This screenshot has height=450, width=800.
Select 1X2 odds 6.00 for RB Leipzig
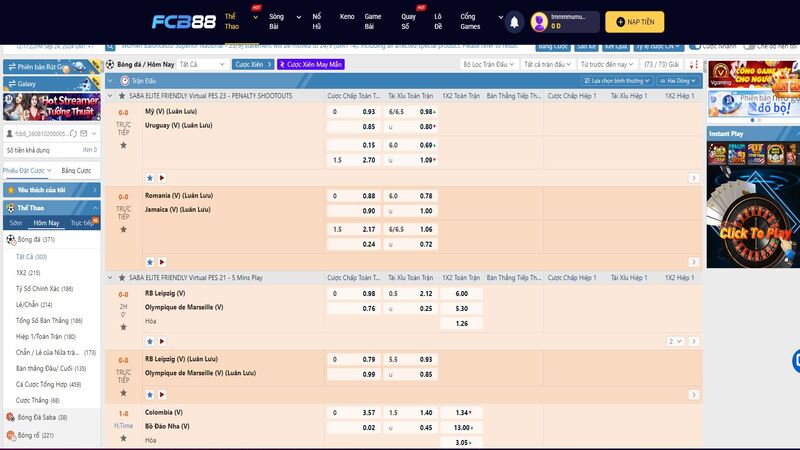click(461, 294)
